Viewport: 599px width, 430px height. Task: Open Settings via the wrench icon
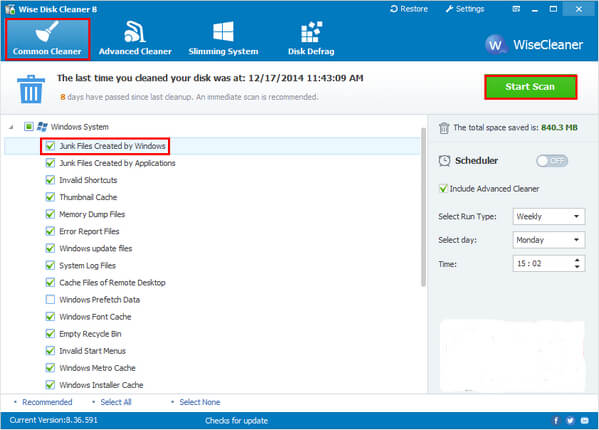tap(449, 9)
